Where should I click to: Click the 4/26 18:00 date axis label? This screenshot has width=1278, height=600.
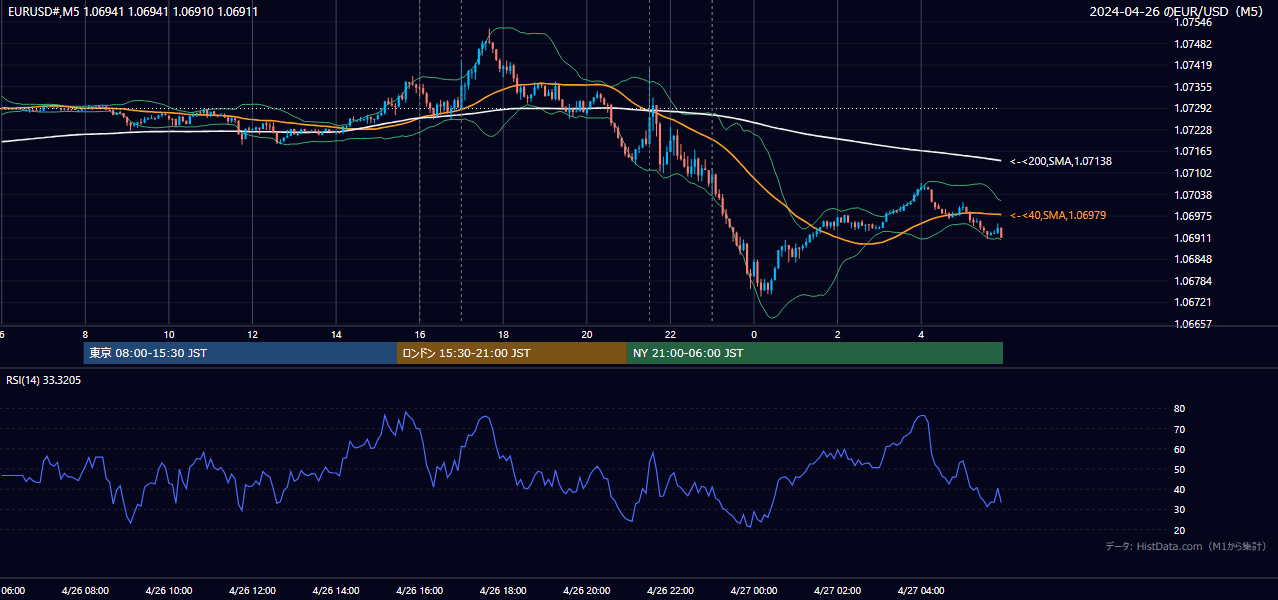[x=504, y=591]
